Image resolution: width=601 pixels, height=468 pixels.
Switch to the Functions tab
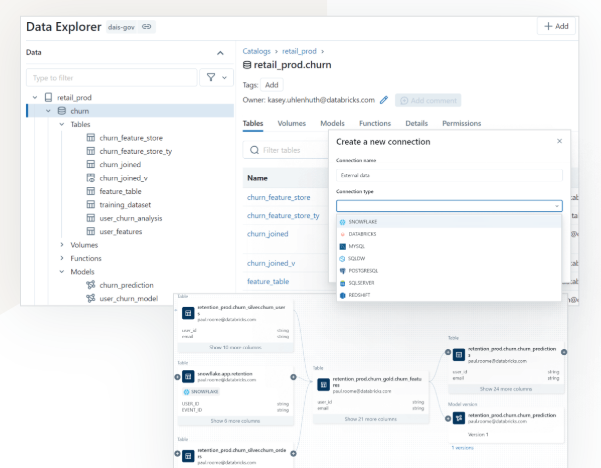coord(375,123)
